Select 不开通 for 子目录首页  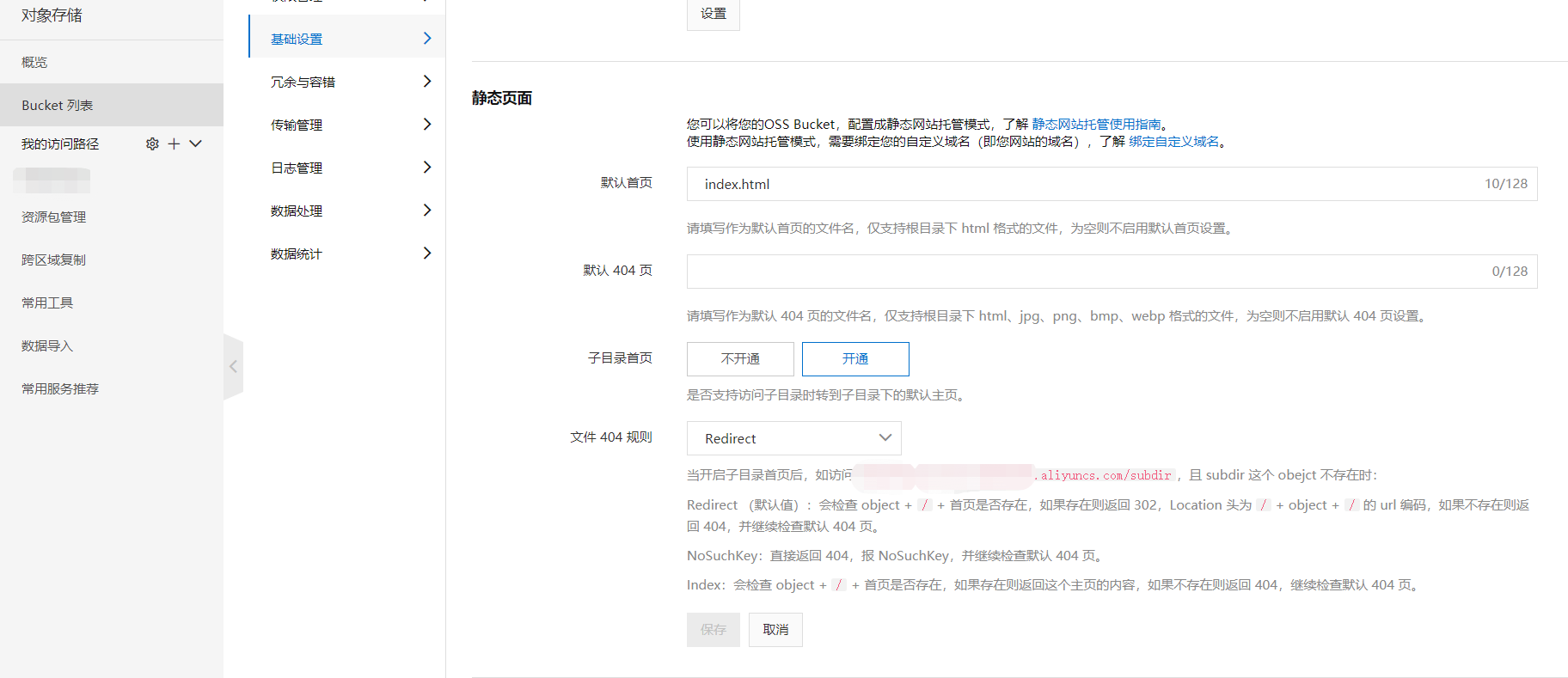(740, 359)
